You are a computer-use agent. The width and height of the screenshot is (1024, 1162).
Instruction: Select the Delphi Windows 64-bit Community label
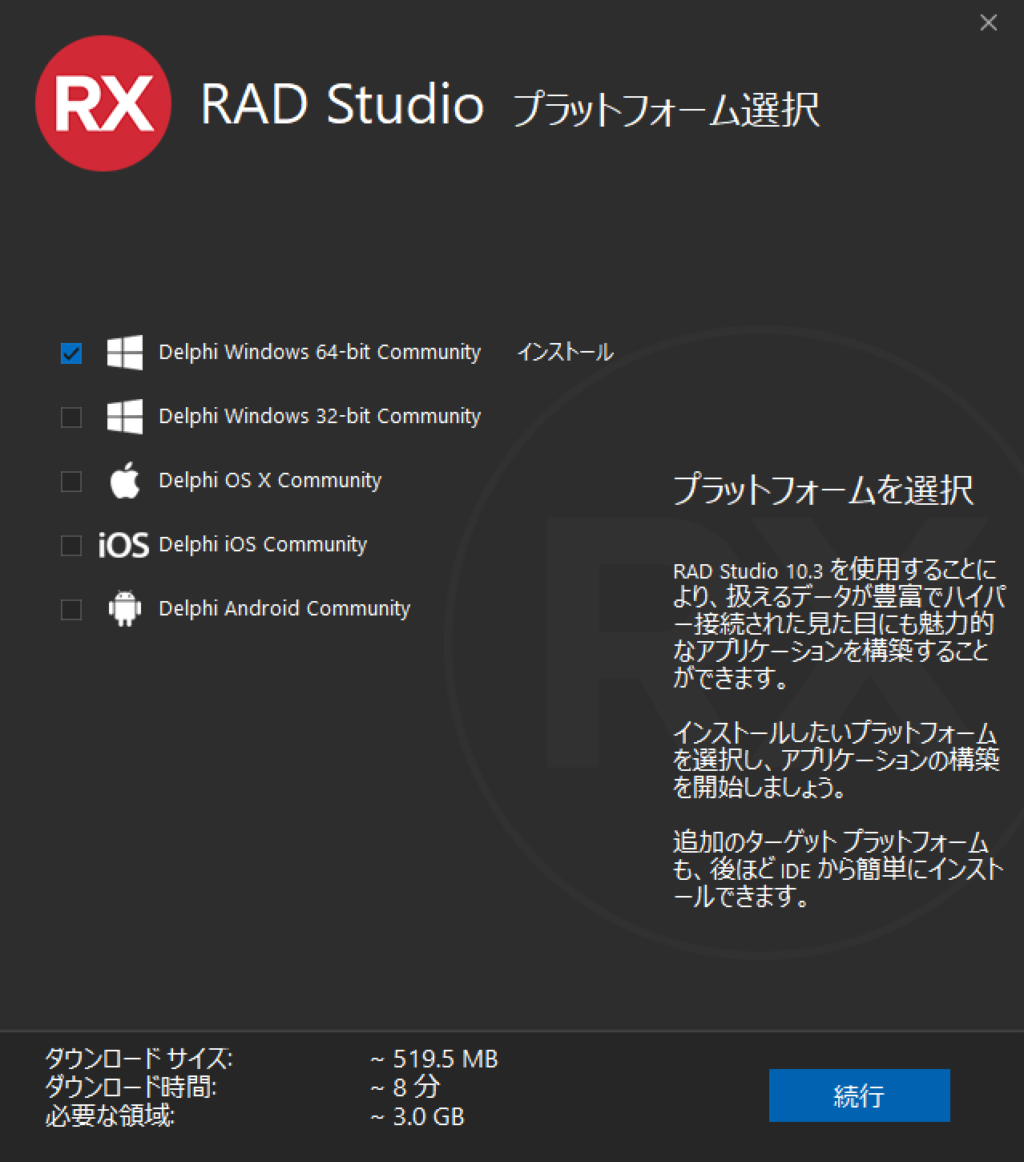coord(319,352)
